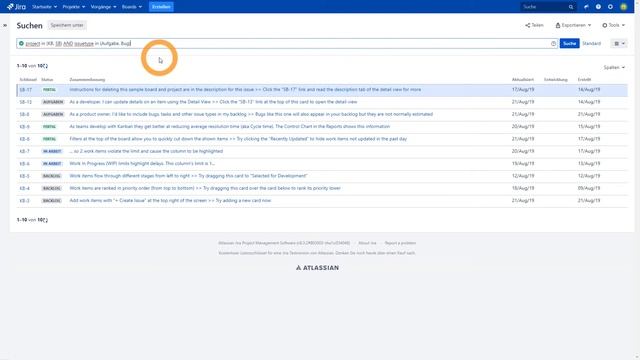Open issue key SB-8

click(24, 114)
